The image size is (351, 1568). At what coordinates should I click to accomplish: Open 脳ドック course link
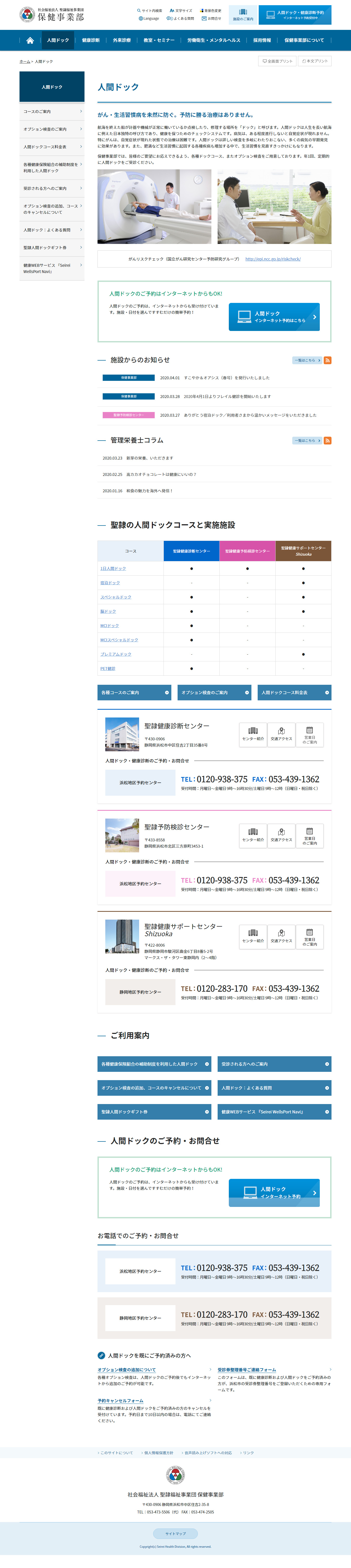[108, 612]
